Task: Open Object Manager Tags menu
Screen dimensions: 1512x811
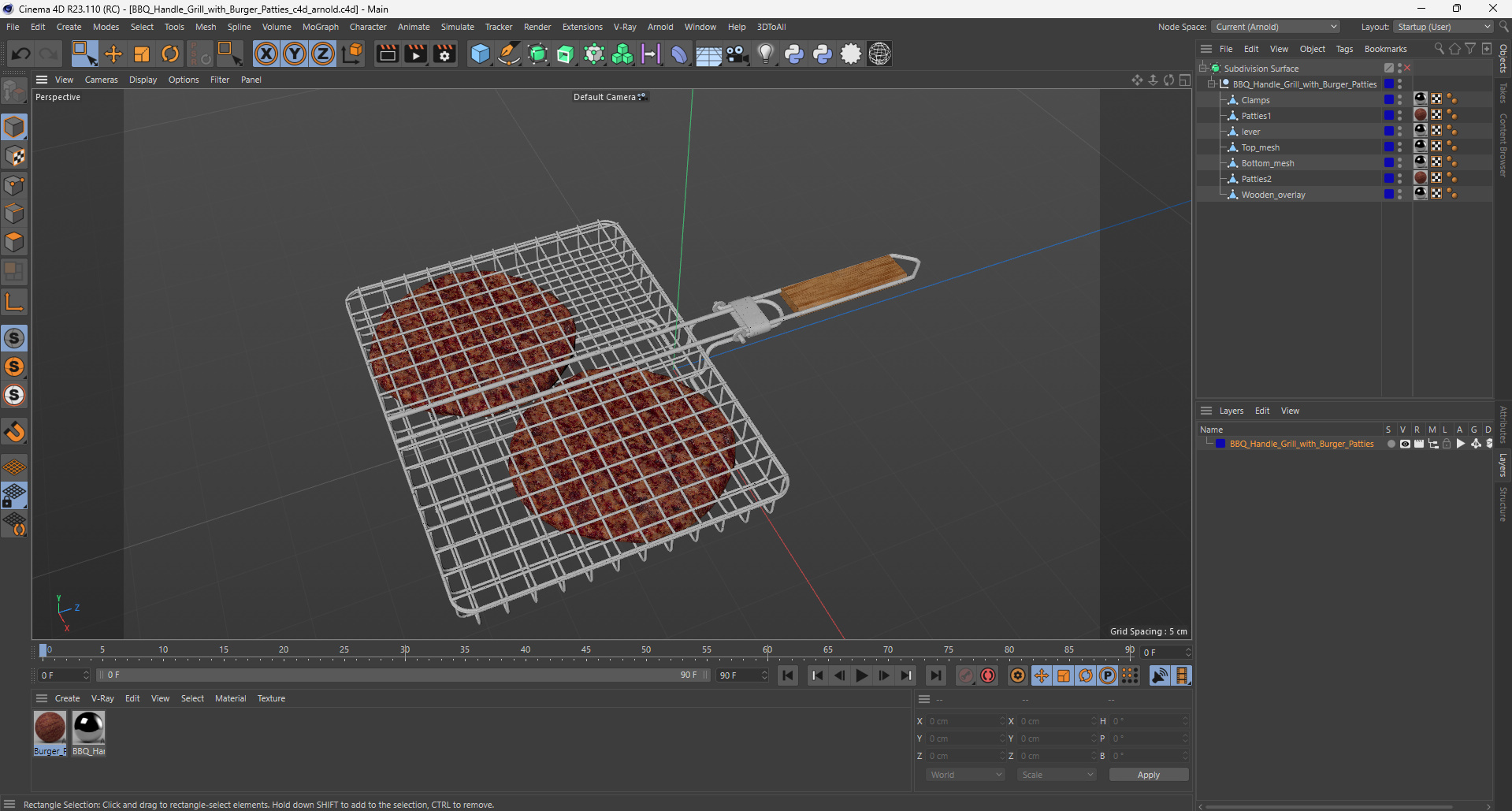Action: pyautogui.click(x=1344, y=49)
